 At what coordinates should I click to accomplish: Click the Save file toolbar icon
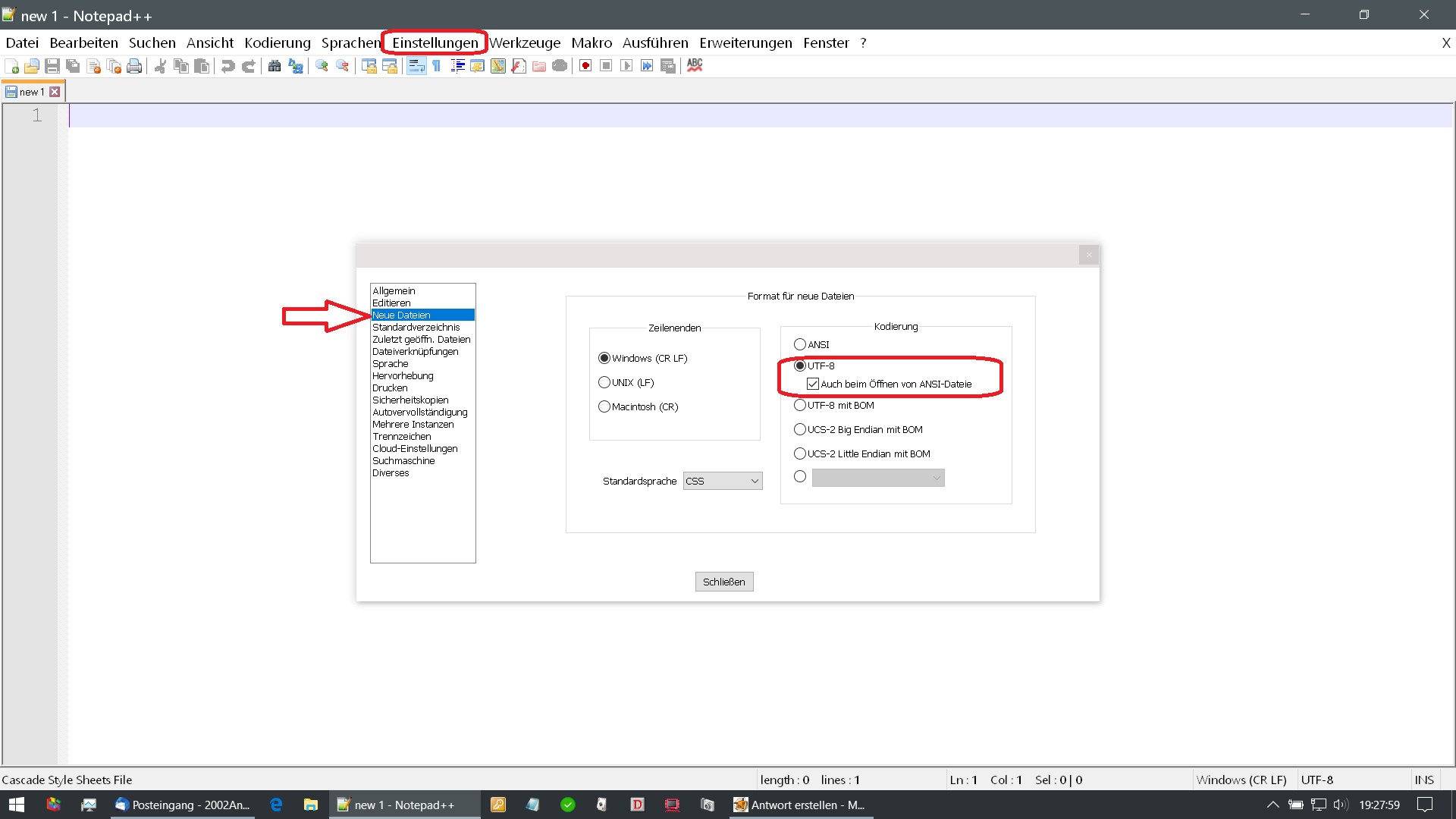(52, 67)
